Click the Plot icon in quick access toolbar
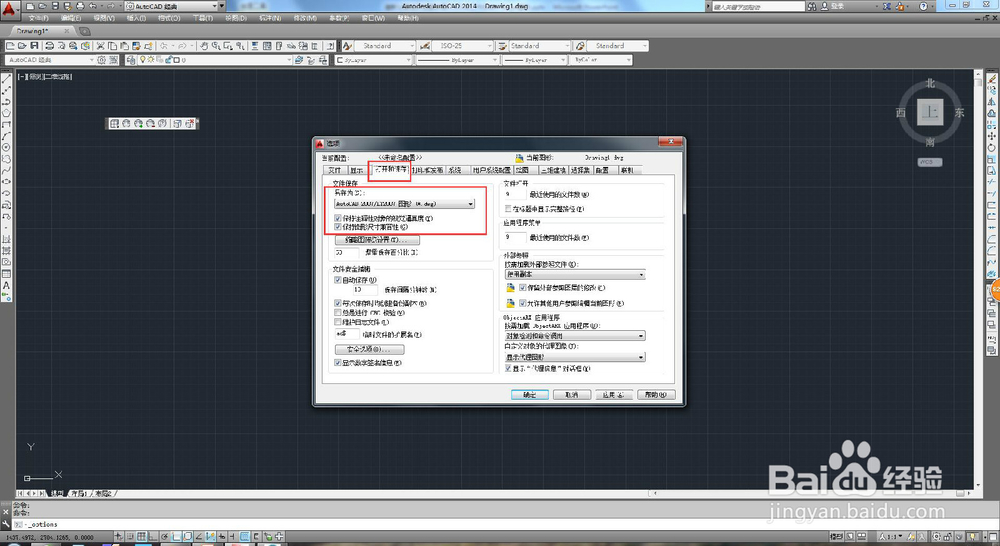1000x546 pixels. (80, 6)
